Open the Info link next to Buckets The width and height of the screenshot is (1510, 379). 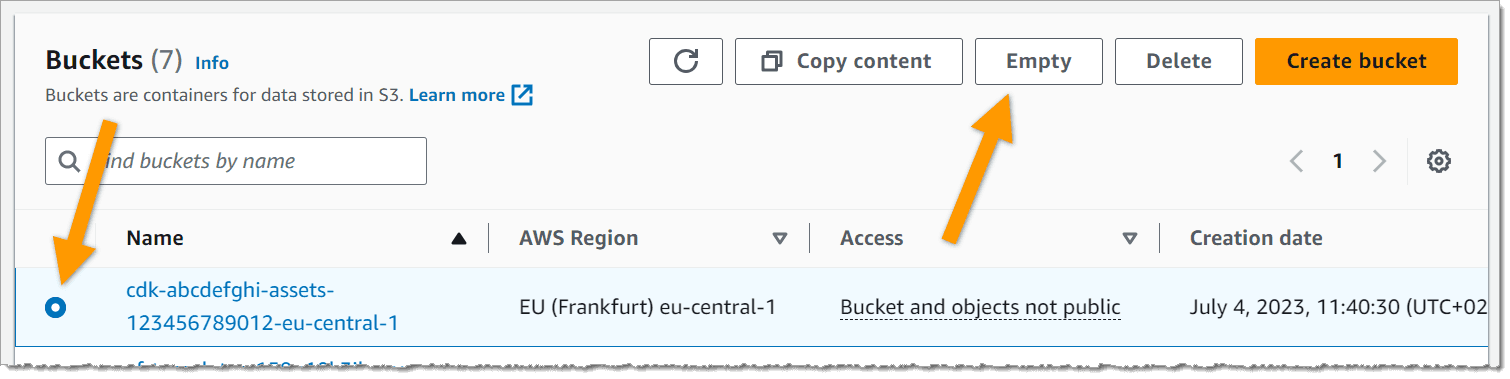point(212,63)
